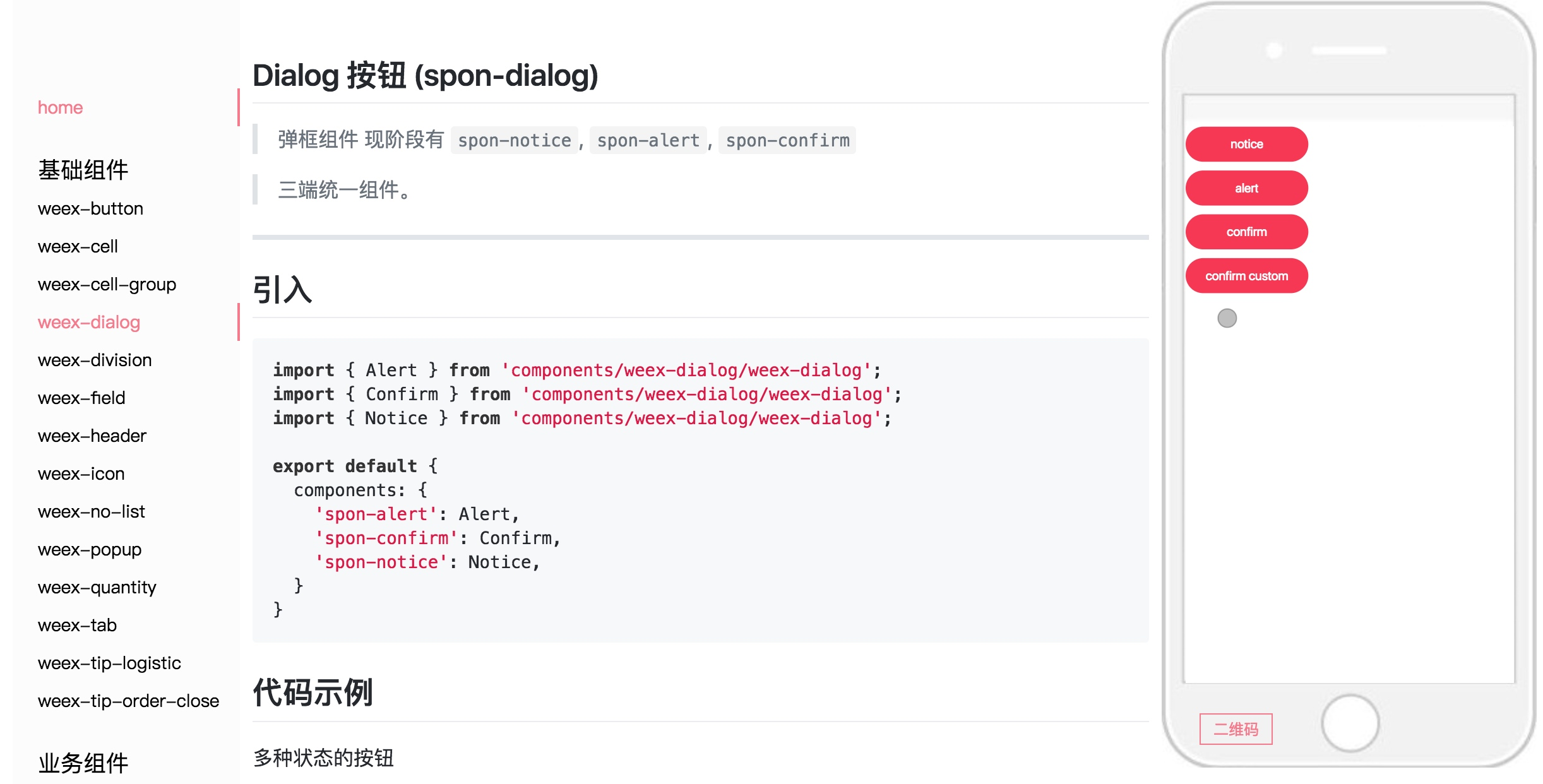1543x784 pixels.
Task: Click the 二维码 QR code button
Action: coord(1236,729)
